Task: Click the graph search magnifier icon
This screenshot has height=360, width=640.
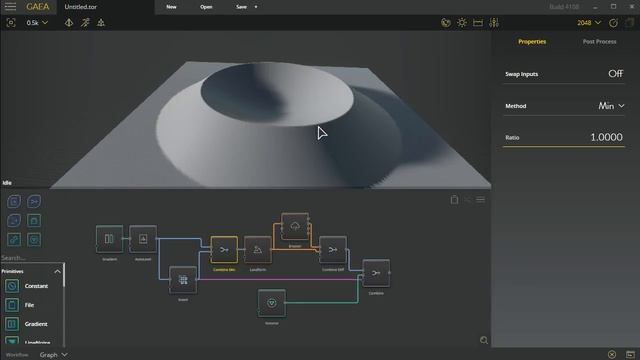Action: coord(484,340)
